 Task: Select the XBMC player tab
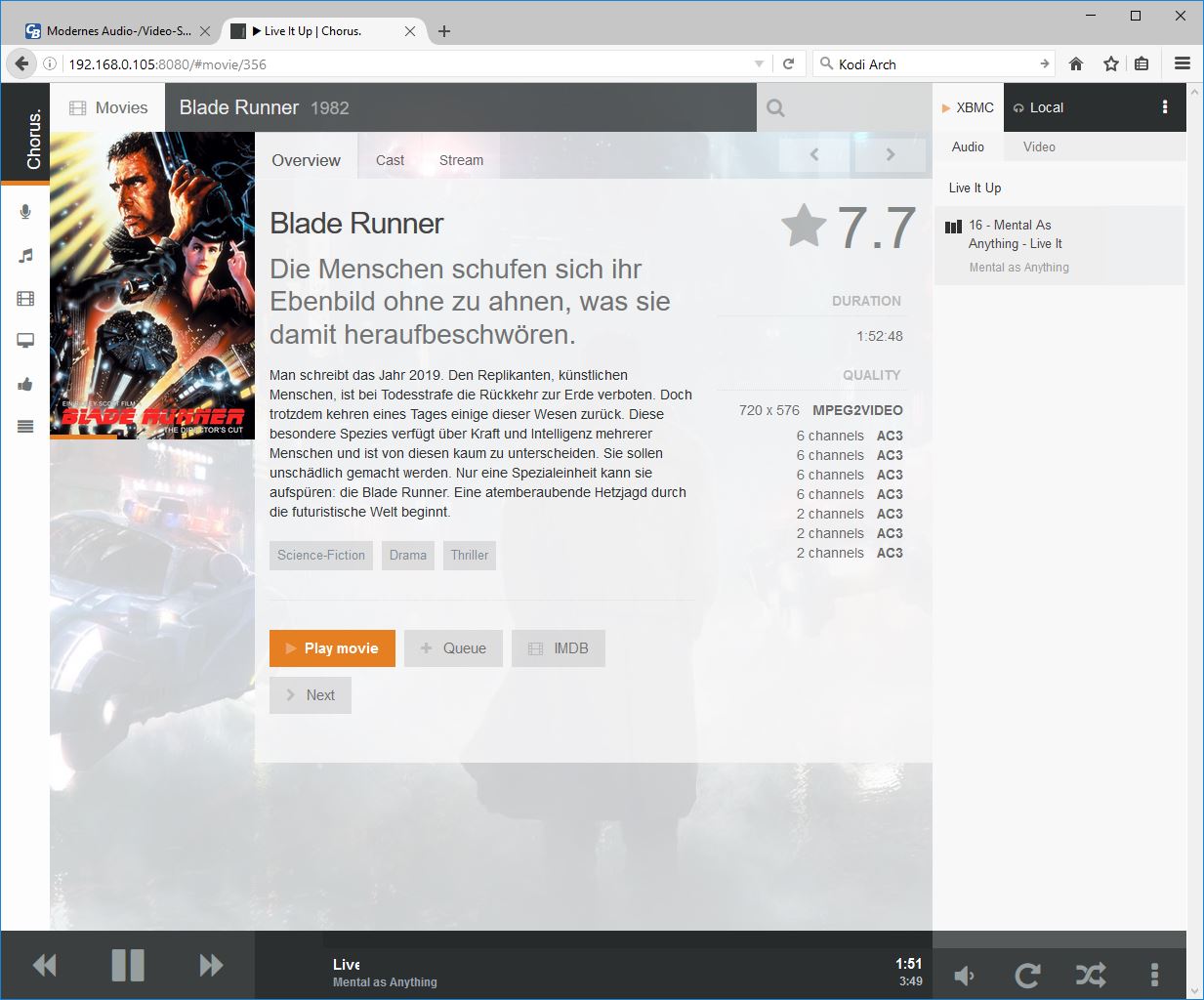click(968, 107)
